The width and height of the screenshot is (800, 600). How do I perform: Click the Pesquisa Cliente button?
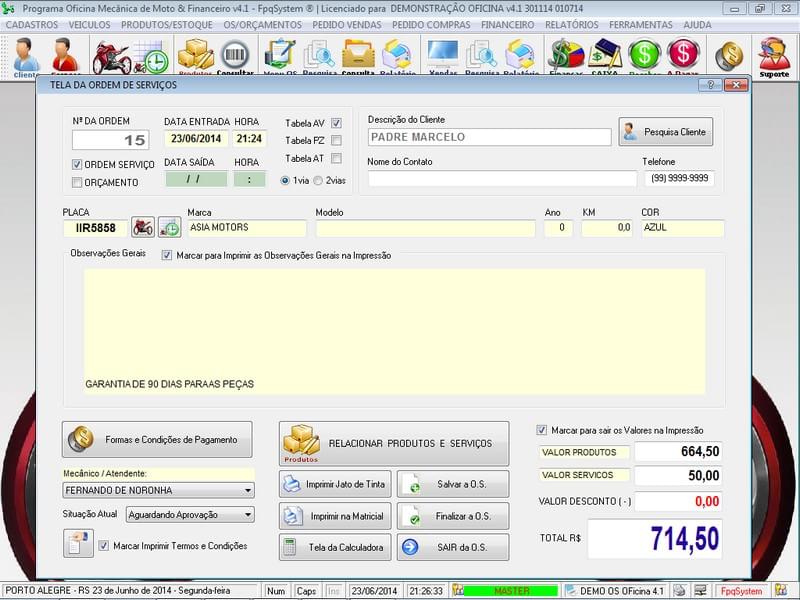pyautogui.click(x=667, y=132)
